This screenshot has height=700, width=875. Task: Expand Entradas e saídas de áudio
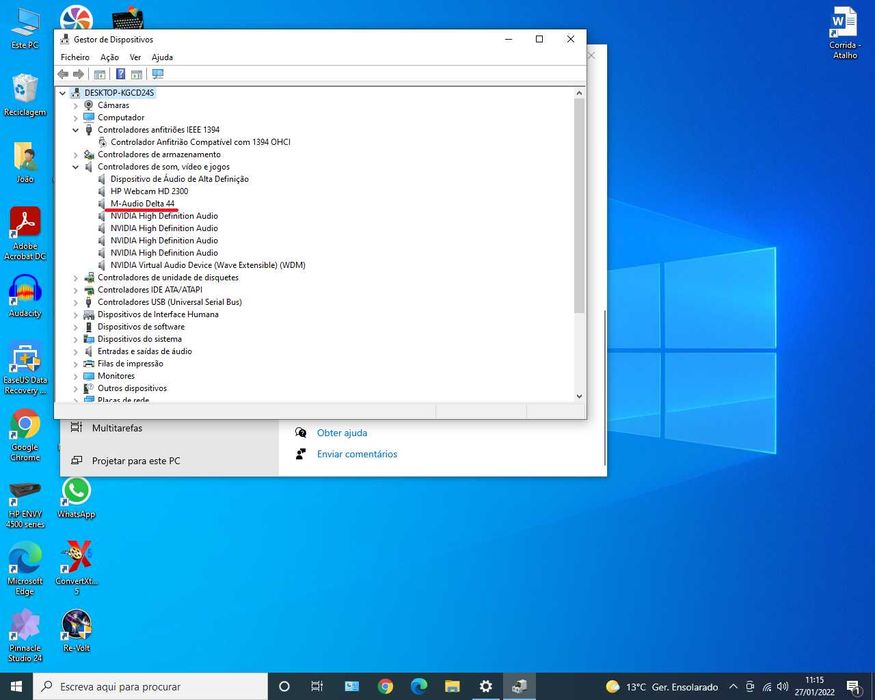(x=75, y=351)
